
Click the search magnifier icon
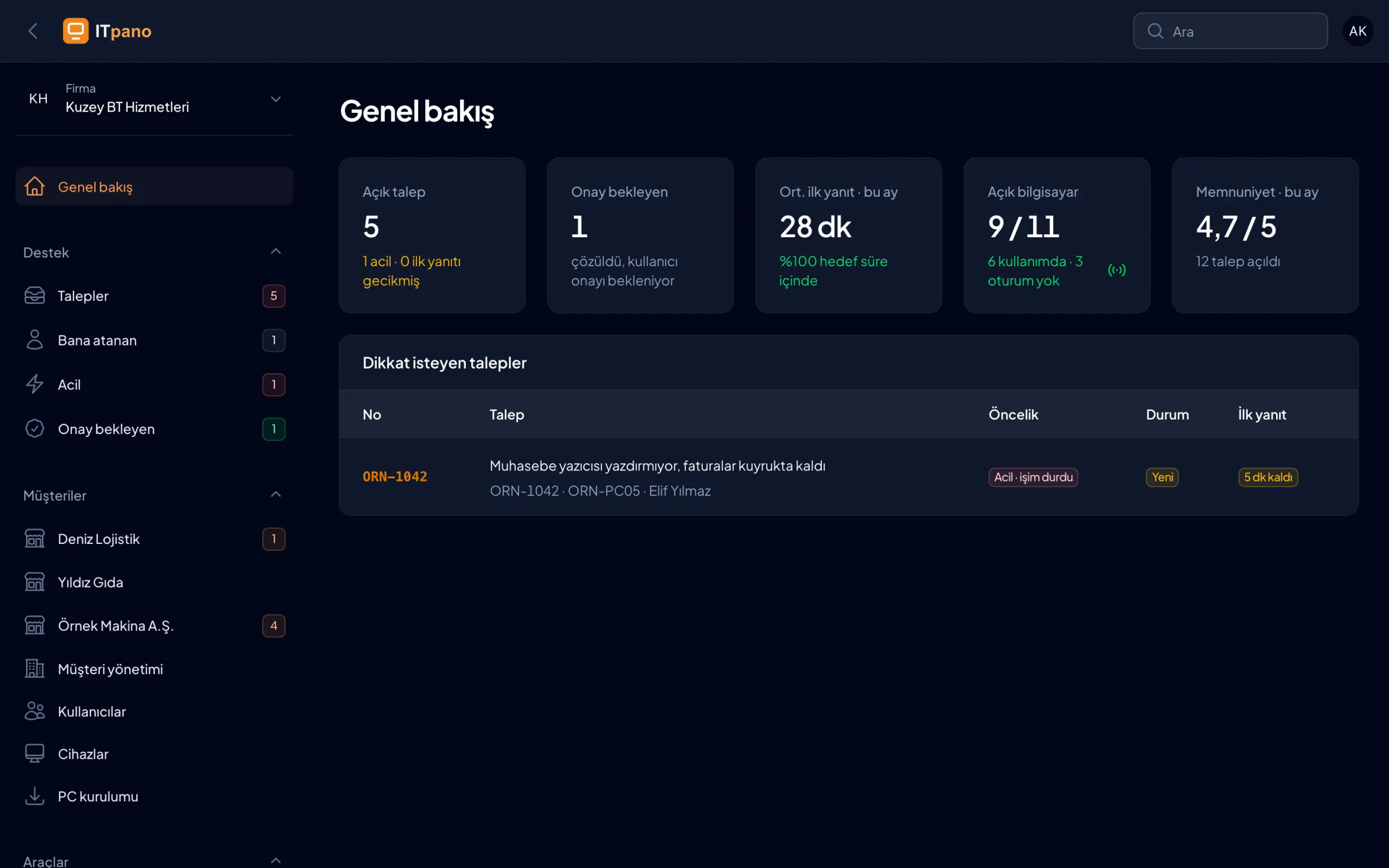(1155, 31)
